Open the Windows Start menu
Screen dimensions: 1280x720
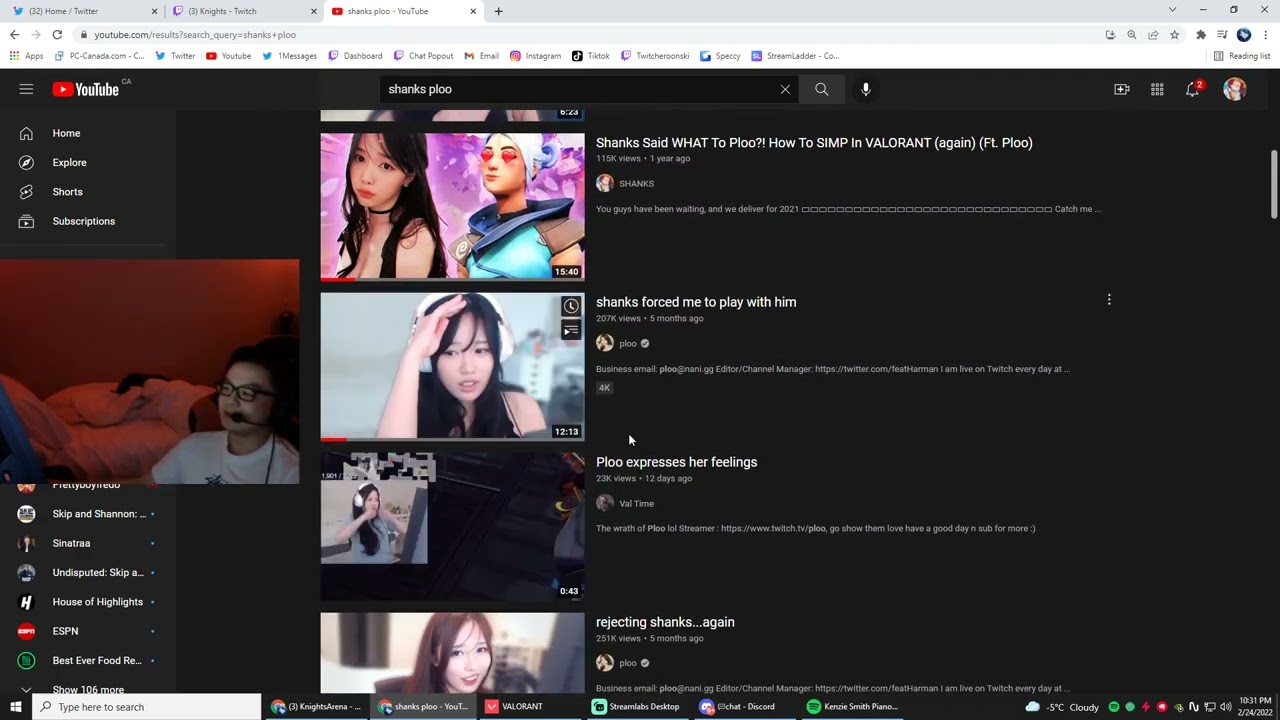[x=15, y=707]
